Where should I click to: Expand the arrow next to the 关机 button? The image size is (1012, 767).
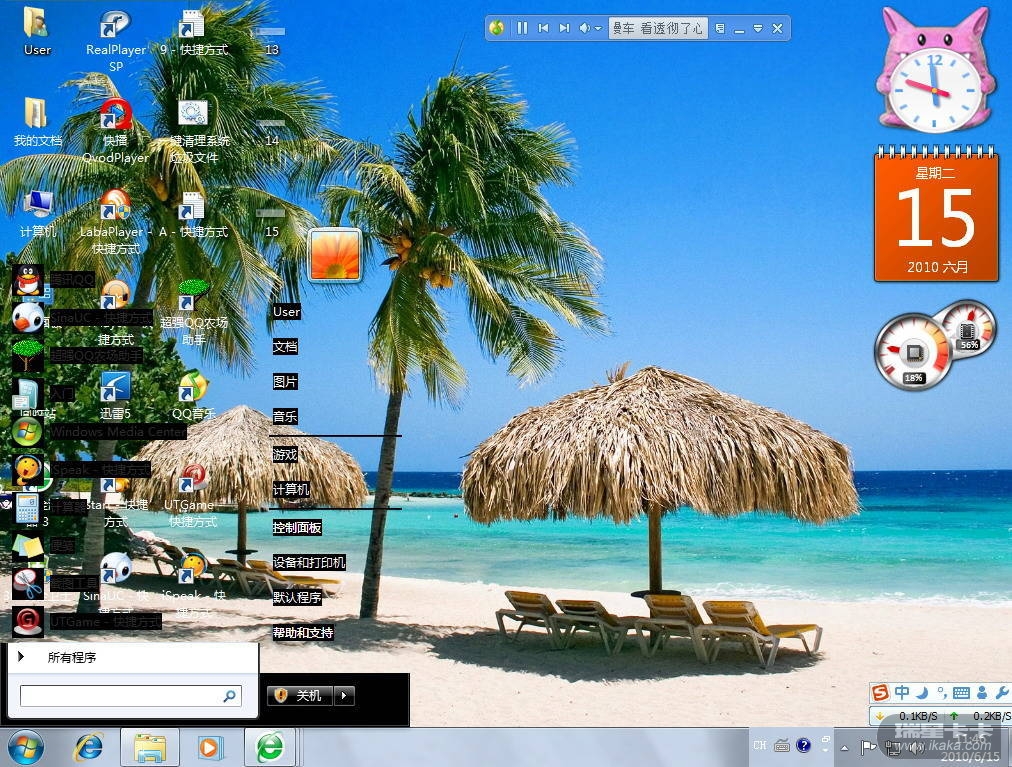[x=345, y=695]
